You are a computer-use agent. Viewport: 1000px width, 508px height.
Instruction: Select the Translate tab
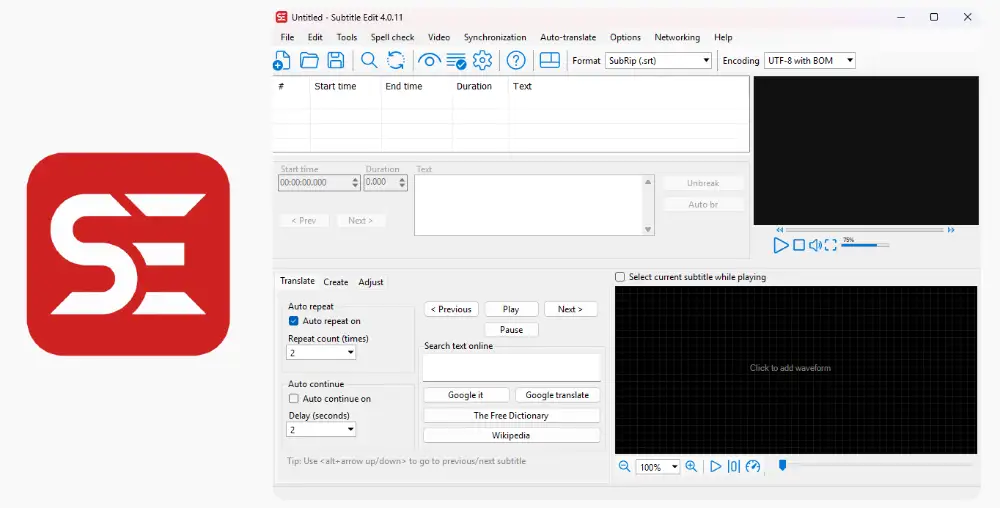pyautogui.click(x=297, y=281)
